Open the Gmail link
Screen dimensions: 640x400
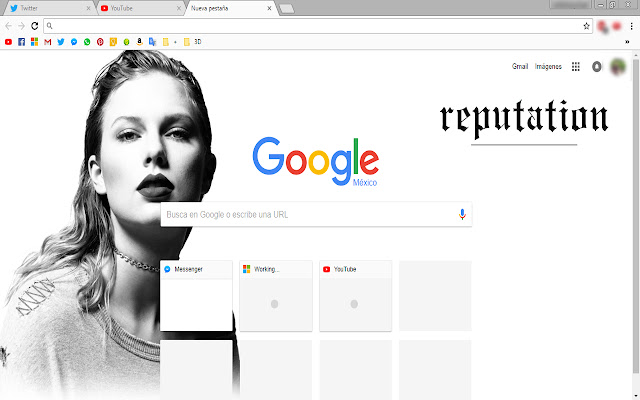tap(520, 67)
